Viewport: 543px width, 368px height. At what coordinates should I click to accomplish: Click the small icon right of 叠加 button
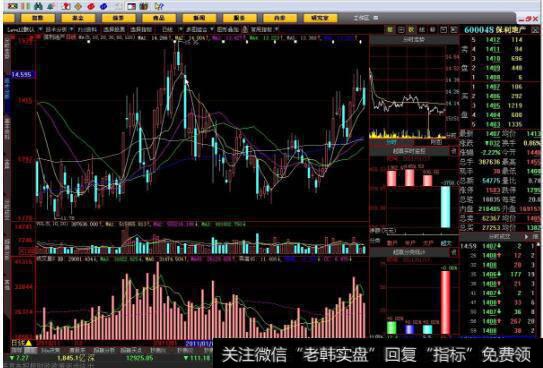(x=245, y=29)
